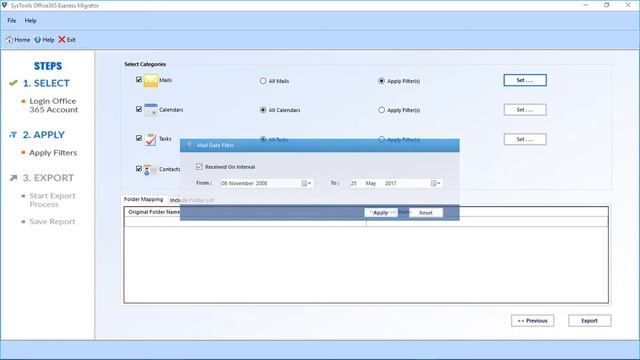Viewport: 640px width, 360px height.
Task: Uncheck the Tasks category checkbox
Action: tap(139, 138)
